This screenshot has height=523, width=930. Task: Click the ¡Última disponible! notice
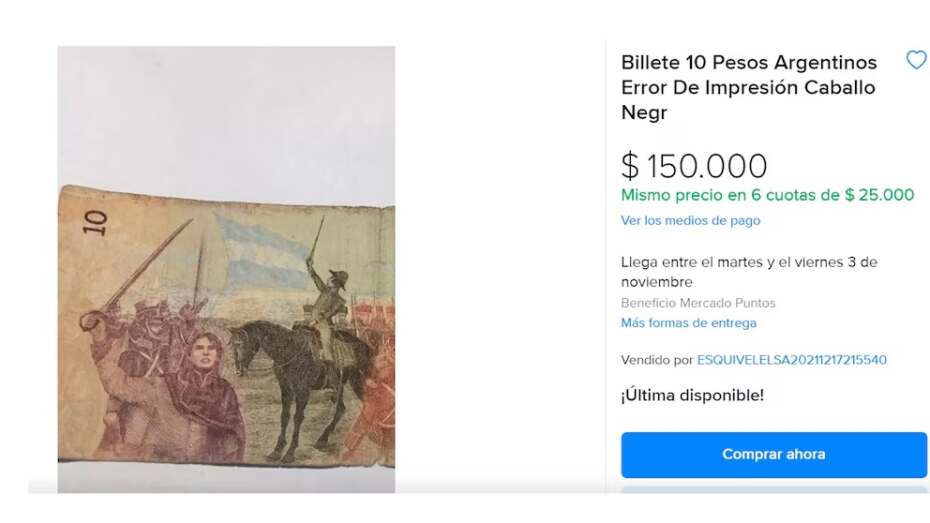(x=692, y=396)
